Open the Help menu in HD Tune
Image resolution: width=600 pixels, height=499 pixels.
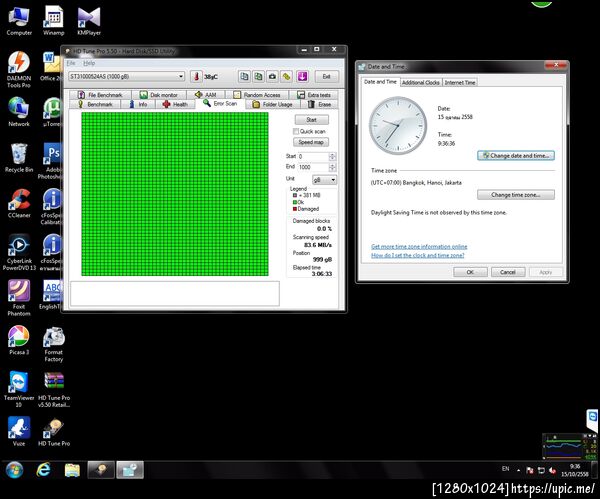[89, 63]
